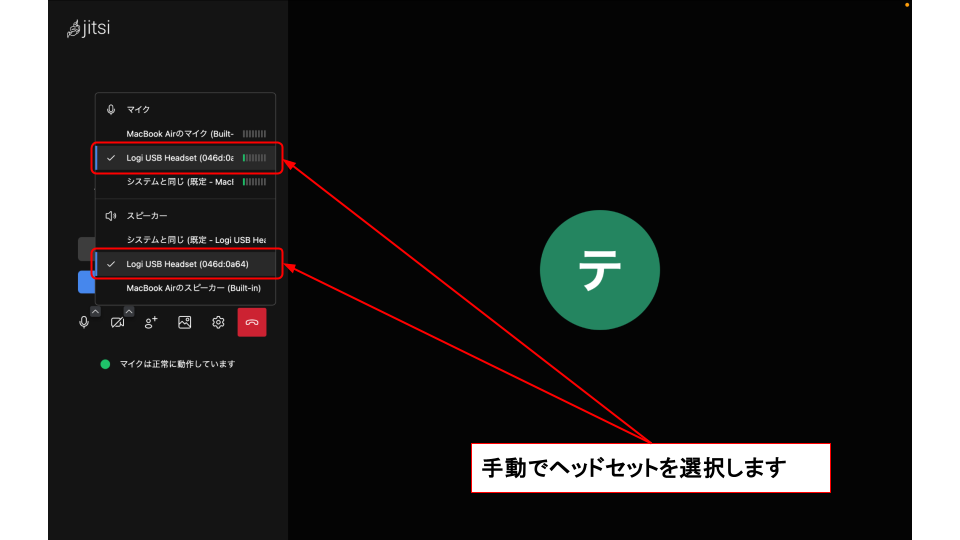Hang up with the red phone icon
The width and height of the screenshot is (960, 540).
[252, 322]
